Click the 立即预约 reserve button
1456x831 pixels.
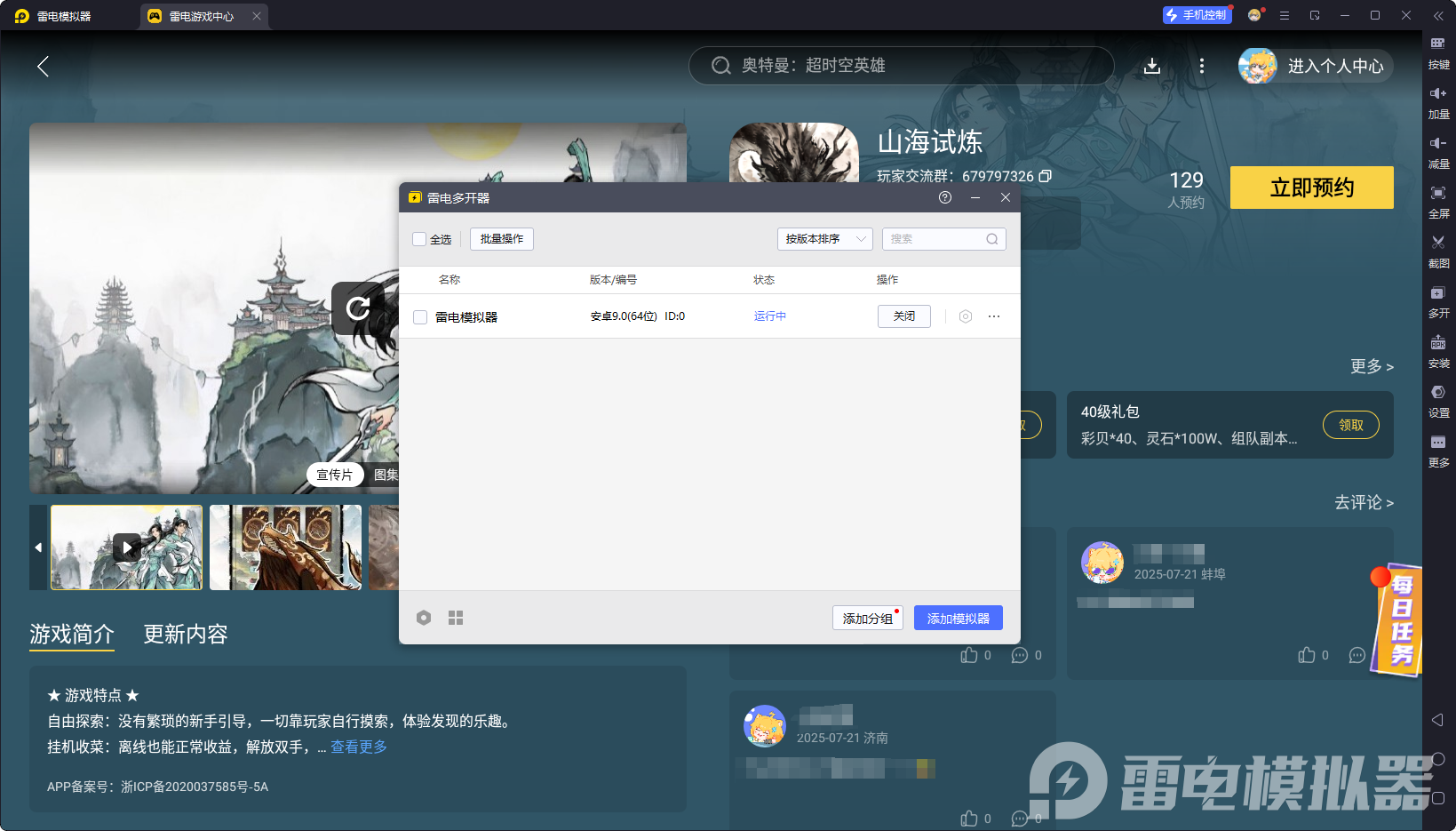[1311, 188]
